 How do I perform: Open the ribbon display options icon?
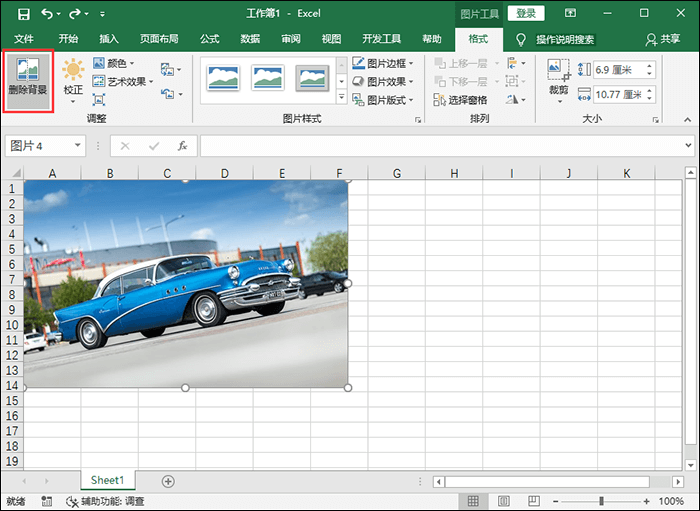570,13
